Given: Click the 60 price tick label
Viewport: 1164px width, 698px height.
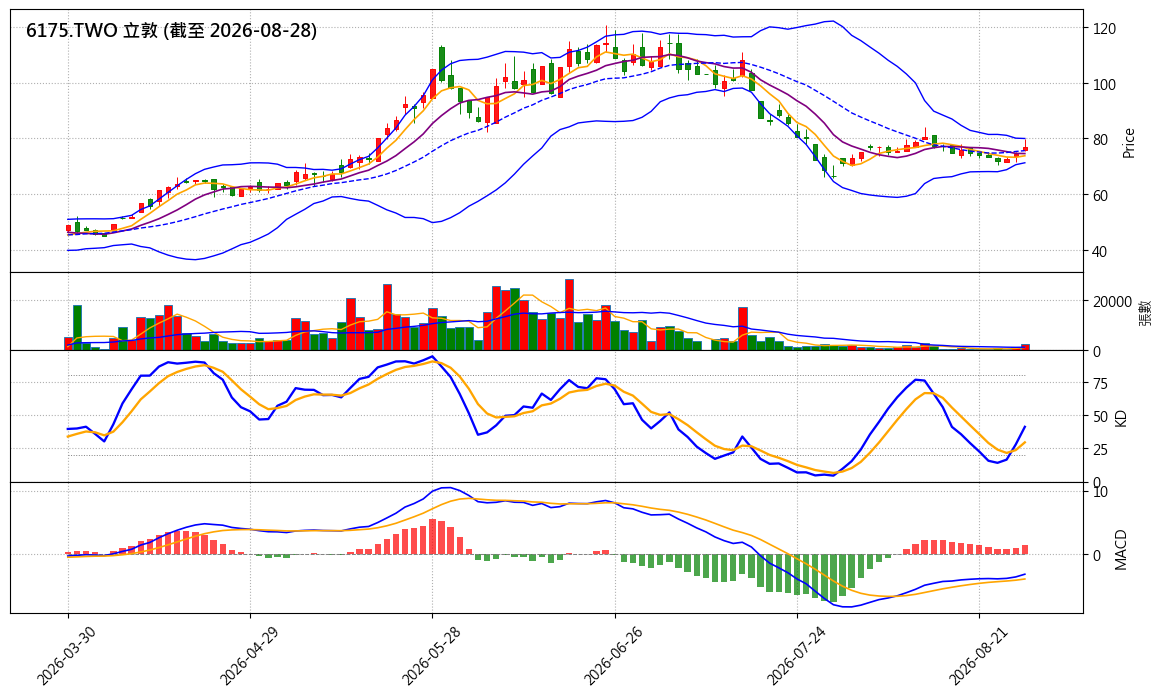Looking at the screenshot, I should [1100, 196].
